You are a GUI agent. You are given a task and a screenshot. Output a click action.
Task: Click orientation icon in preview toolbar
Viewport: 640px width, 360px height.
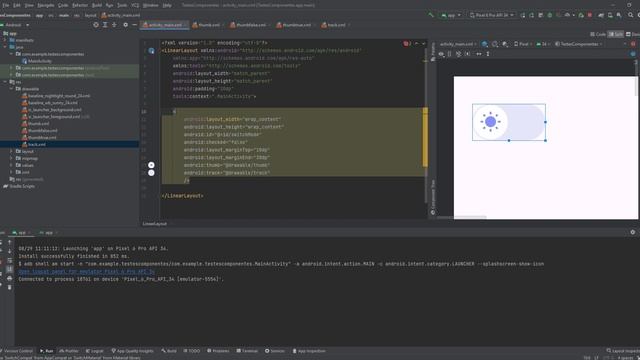495,44
